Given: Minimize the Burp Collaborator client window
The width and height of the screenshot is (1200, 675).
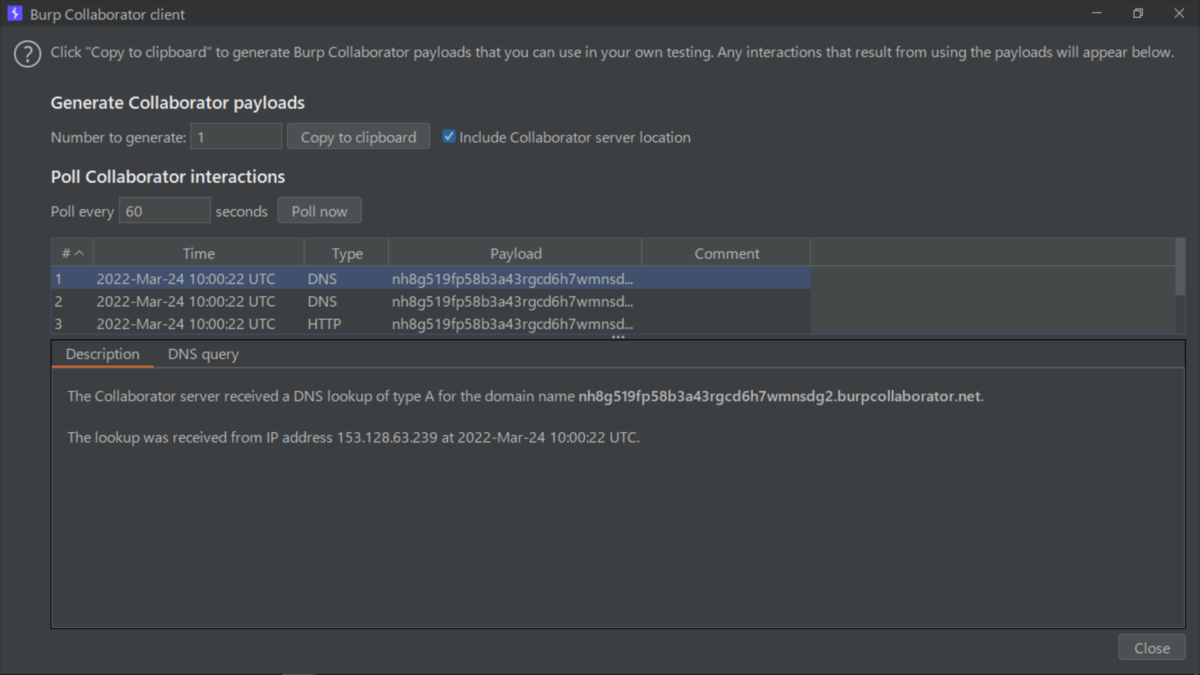Looking at the screenshot, I should coord(1097,14).
